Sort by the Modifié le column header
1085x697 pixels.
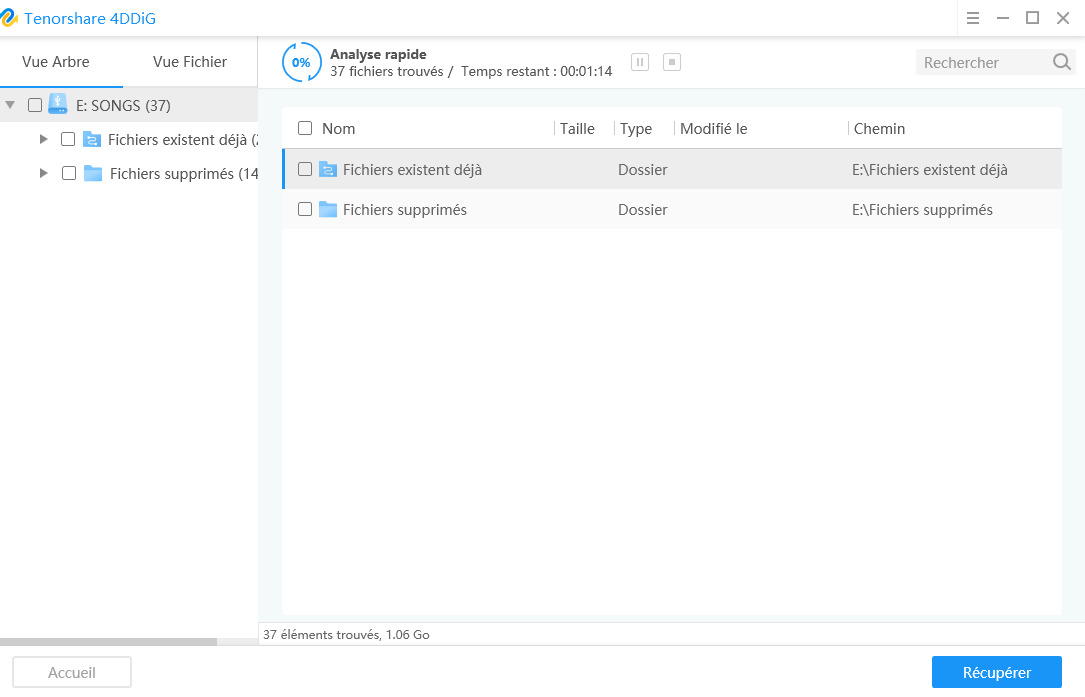[x=713, y=129]
